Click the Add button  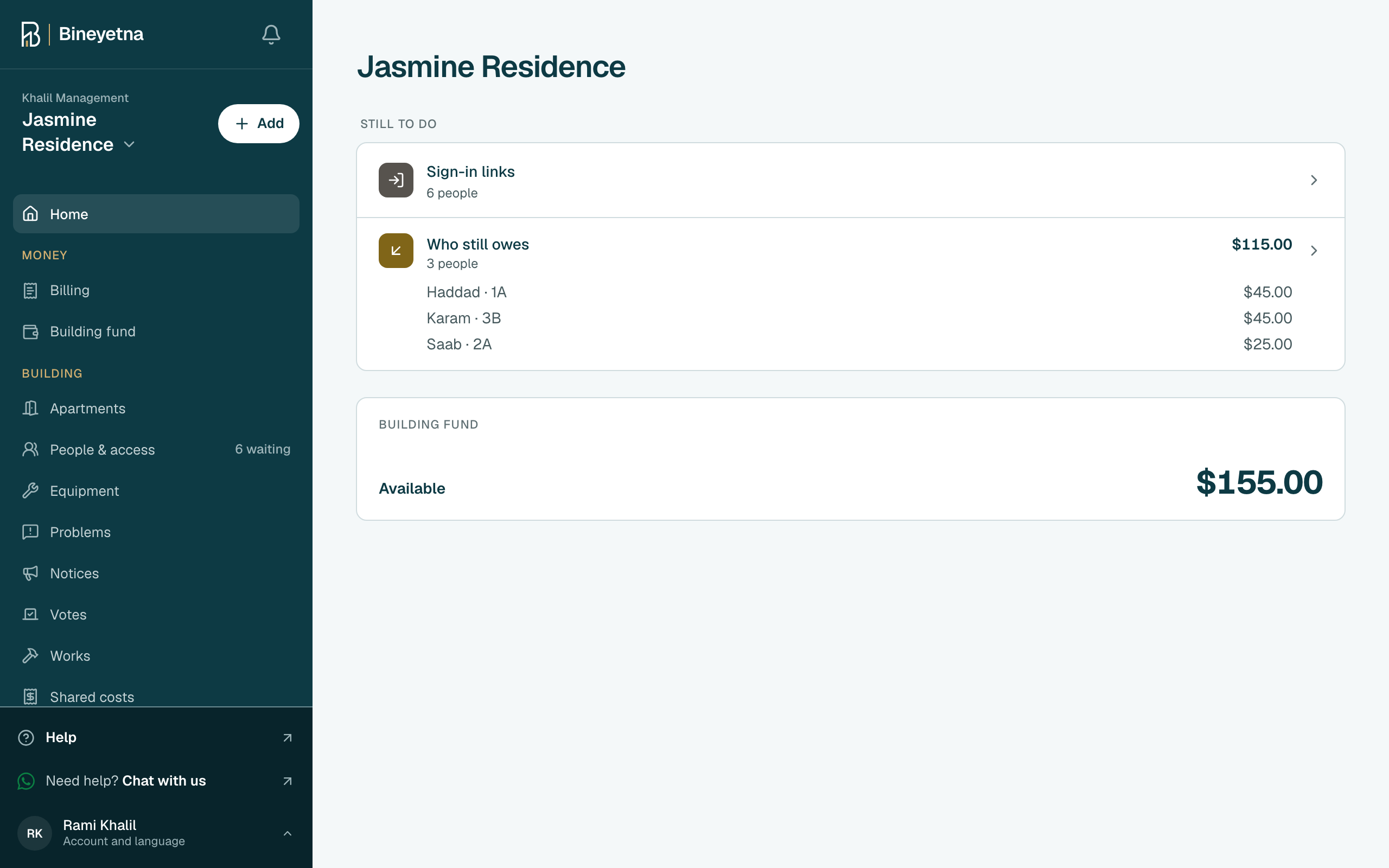258,124
